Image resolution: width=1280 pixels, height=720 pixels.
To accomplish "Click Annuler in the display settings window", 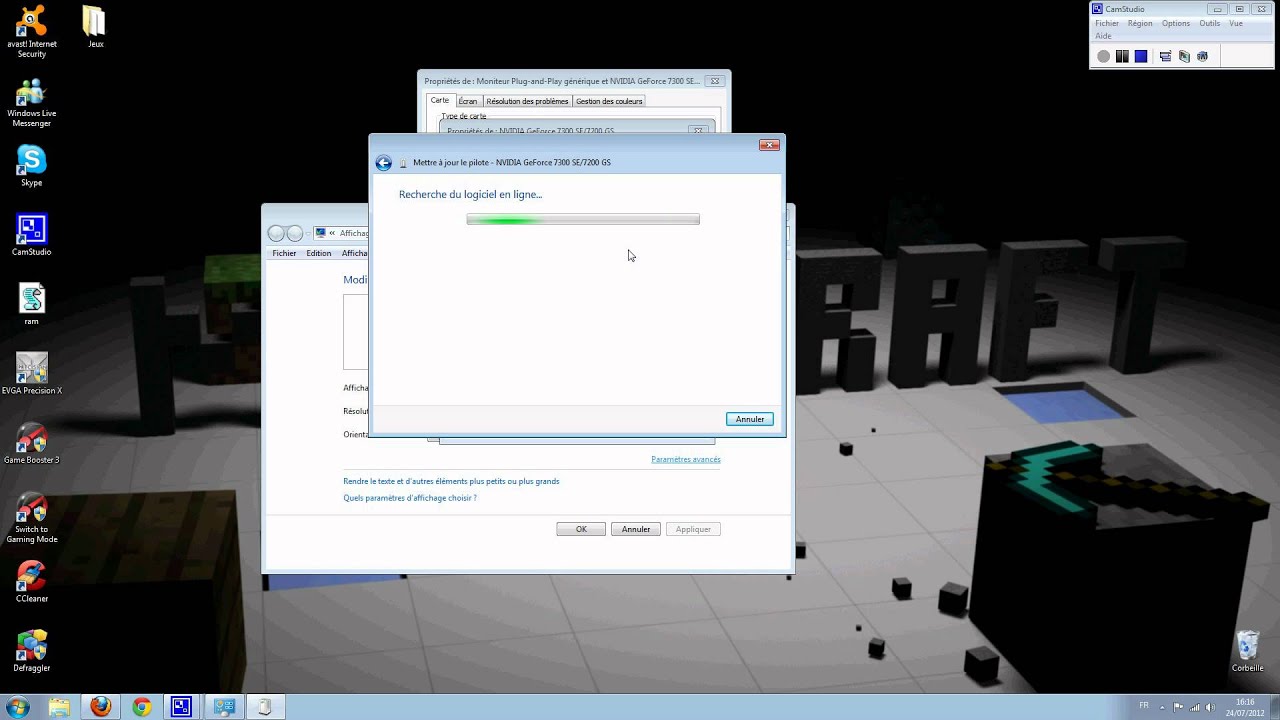I will tap(636, 529).
